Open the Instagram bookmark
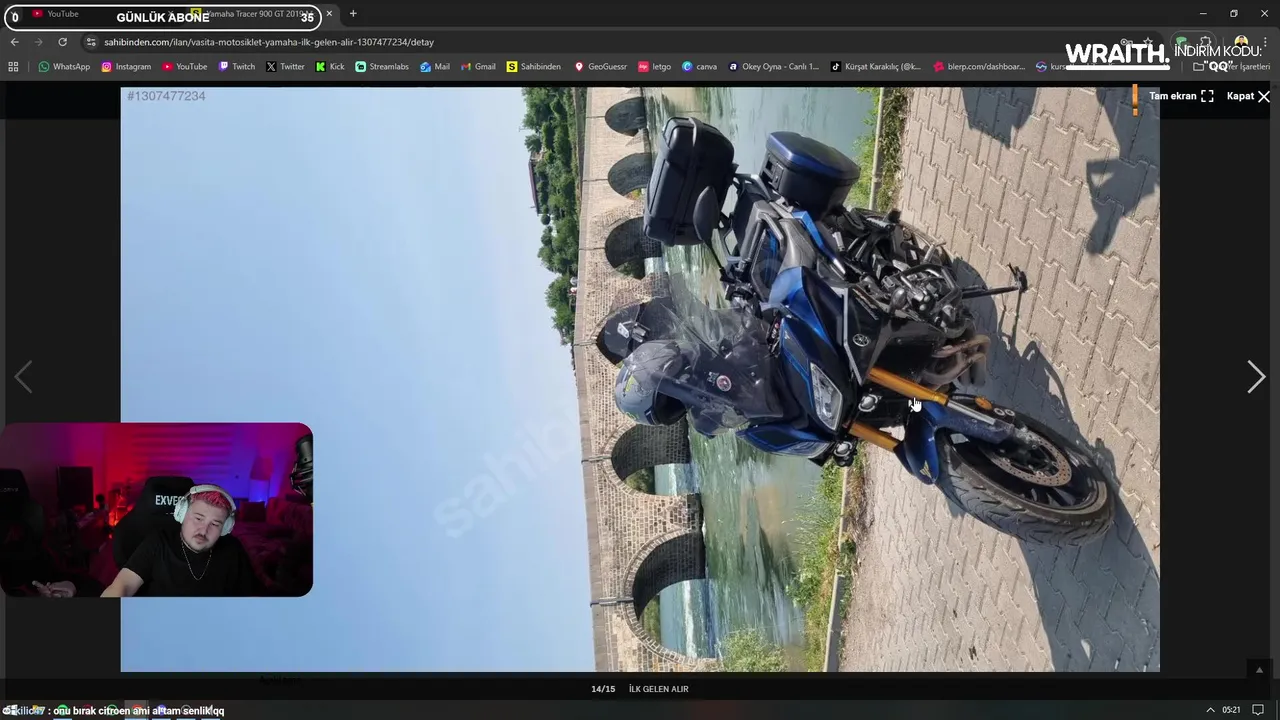 click(x=126, y=67)
